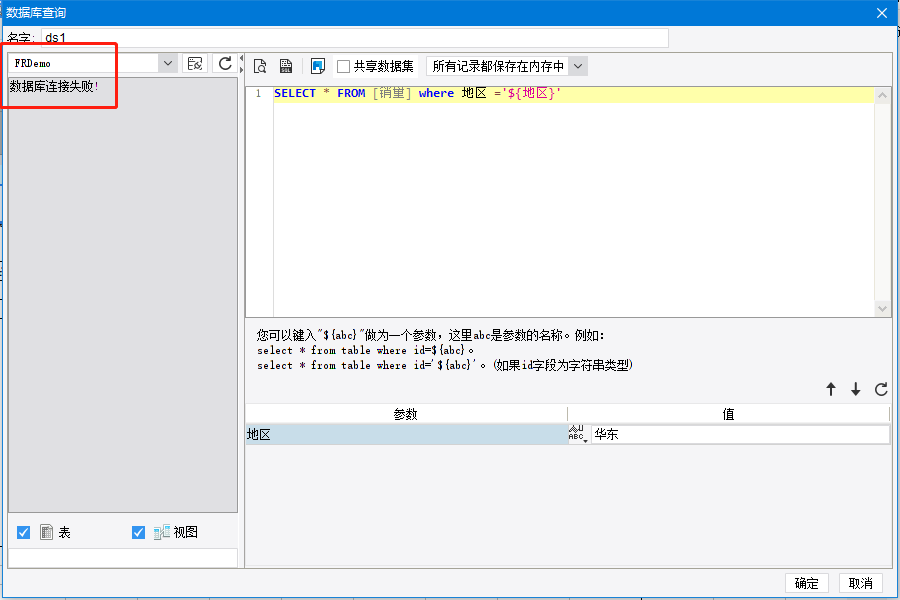This screenshot has width=900, height=600.
Task: Enable the 共享数据集 checkbox
Action: tap(343, 67)
